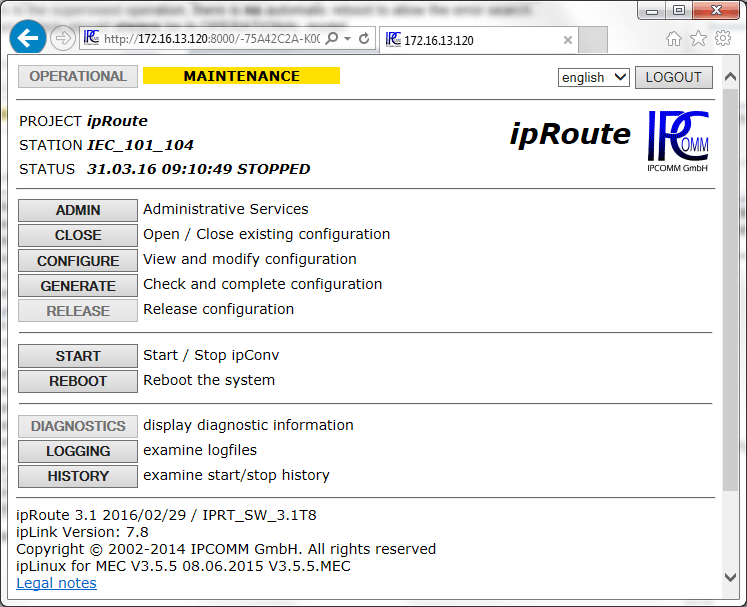Minimize the browser window
The height and width of the screenshot is (607, 747).
[x=652, y=11]
